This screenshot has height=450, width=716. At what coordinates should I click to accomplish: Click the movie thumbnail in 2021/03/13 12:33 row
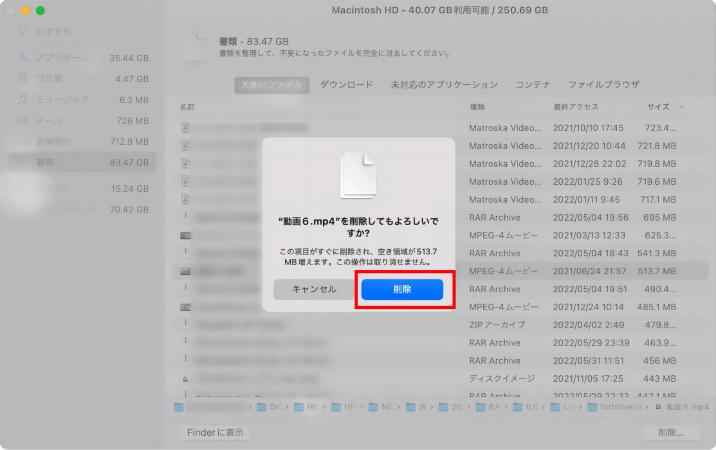tap(185, 235)
